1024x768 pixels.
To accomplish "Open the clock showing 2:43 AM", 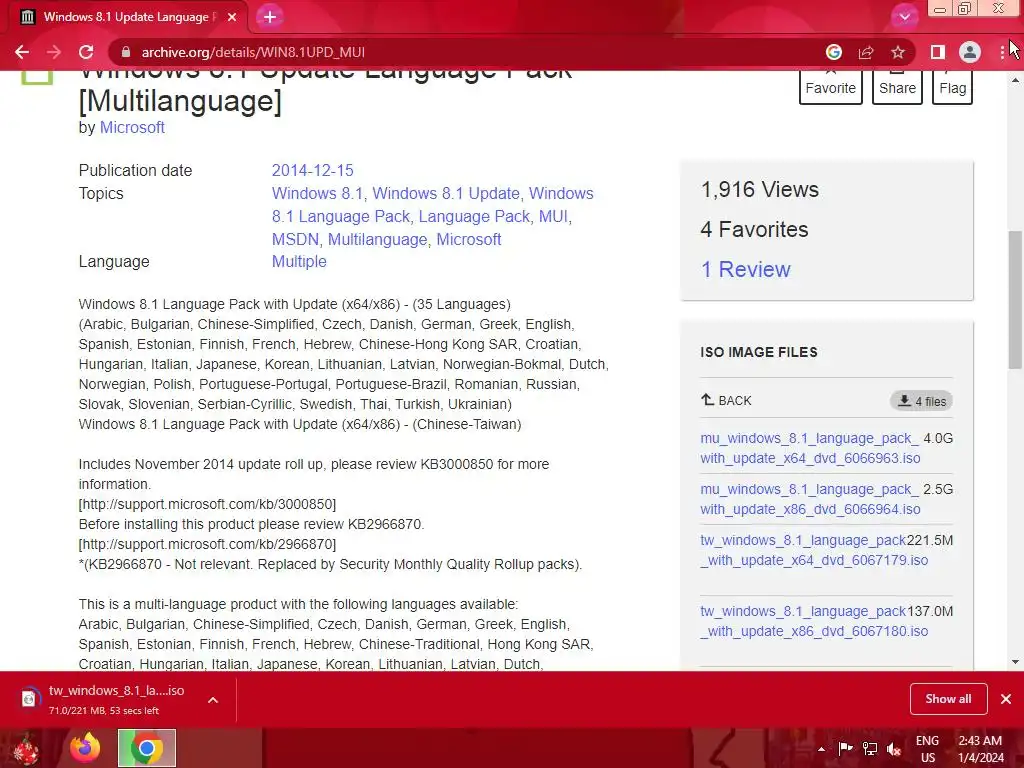I will (x=980, y=749).
